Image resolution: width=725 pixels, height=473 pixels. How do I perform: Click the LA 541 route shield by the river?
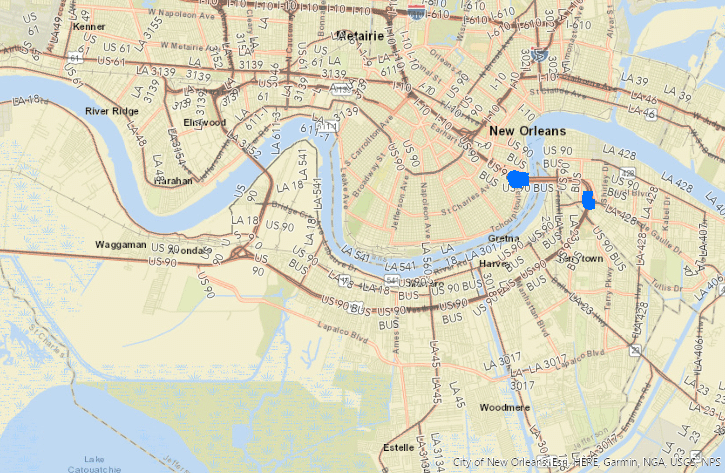tap(392, 279)
